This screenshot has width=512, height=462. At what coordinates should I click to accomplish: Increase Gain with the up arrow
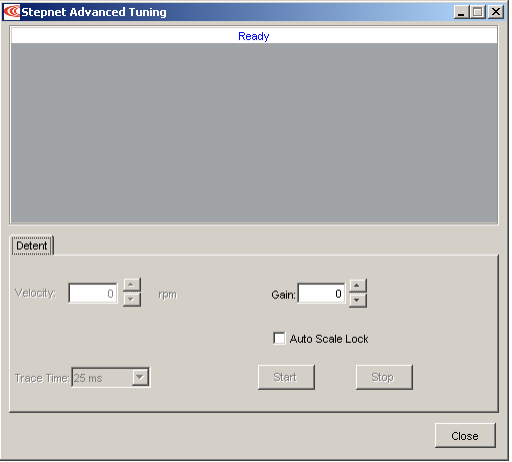pyautogui.click(x=357, y=286)
